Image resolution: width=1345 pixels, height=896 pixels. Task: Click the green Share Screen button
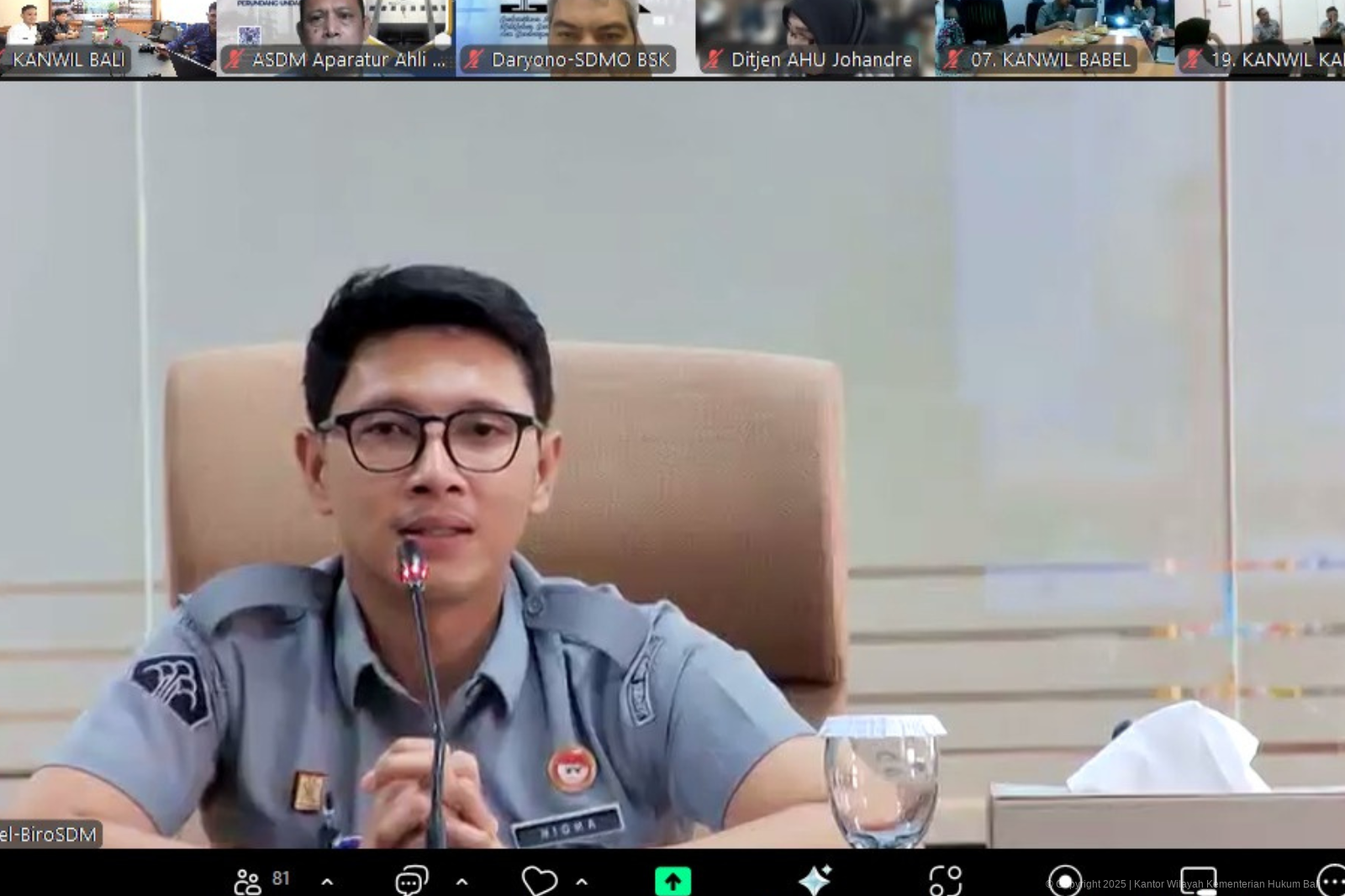point(672,881)
